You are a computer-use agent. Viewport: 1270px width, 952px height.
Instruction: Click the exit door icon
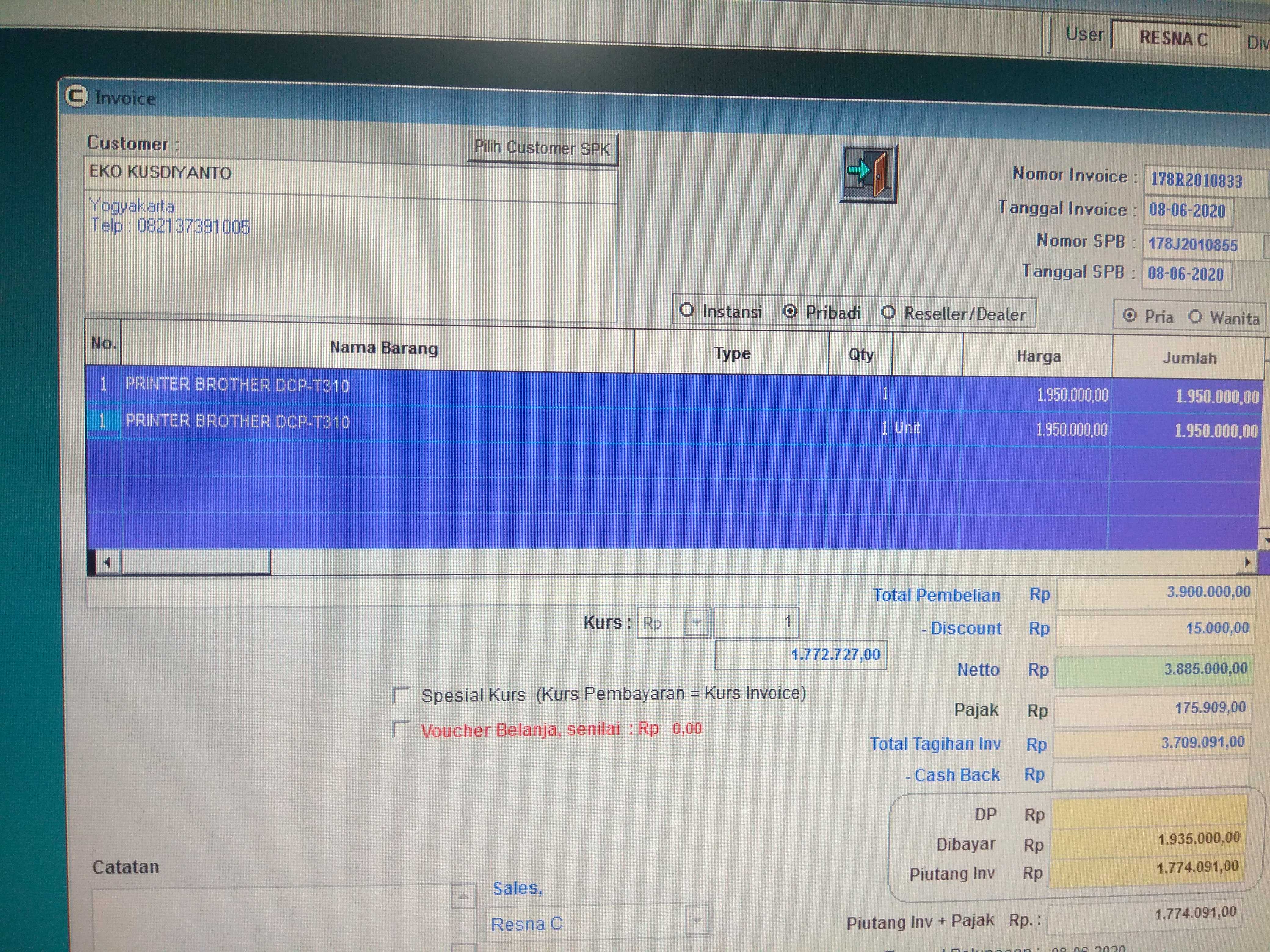(868, 173)
